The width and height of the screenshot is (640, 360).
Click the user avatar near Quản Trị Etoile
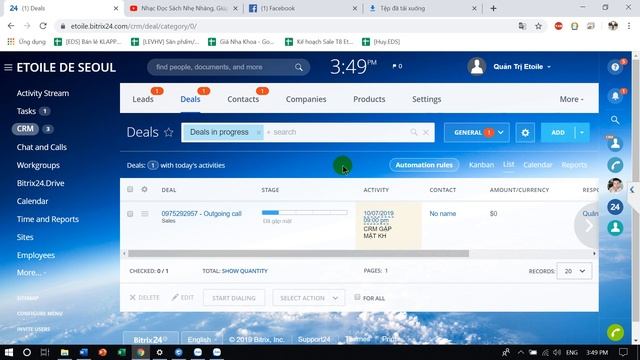[x=477, y=67]
